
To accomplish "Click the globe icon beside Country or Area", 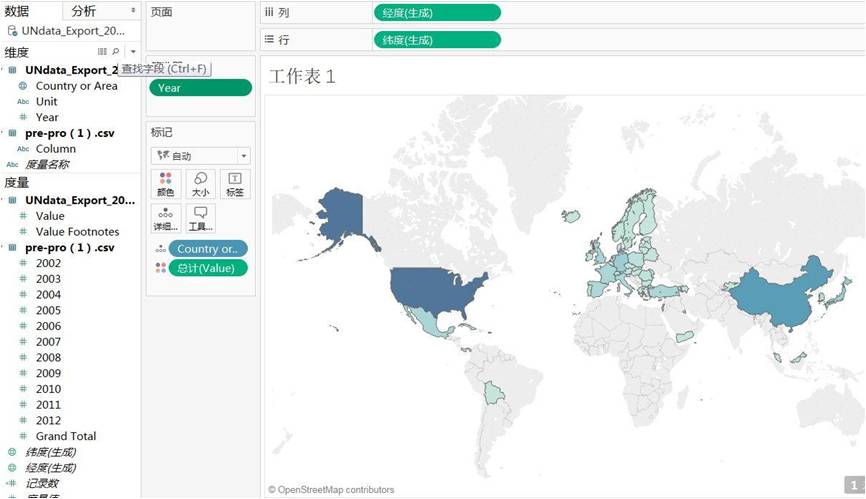I will (x=23, y=86).
